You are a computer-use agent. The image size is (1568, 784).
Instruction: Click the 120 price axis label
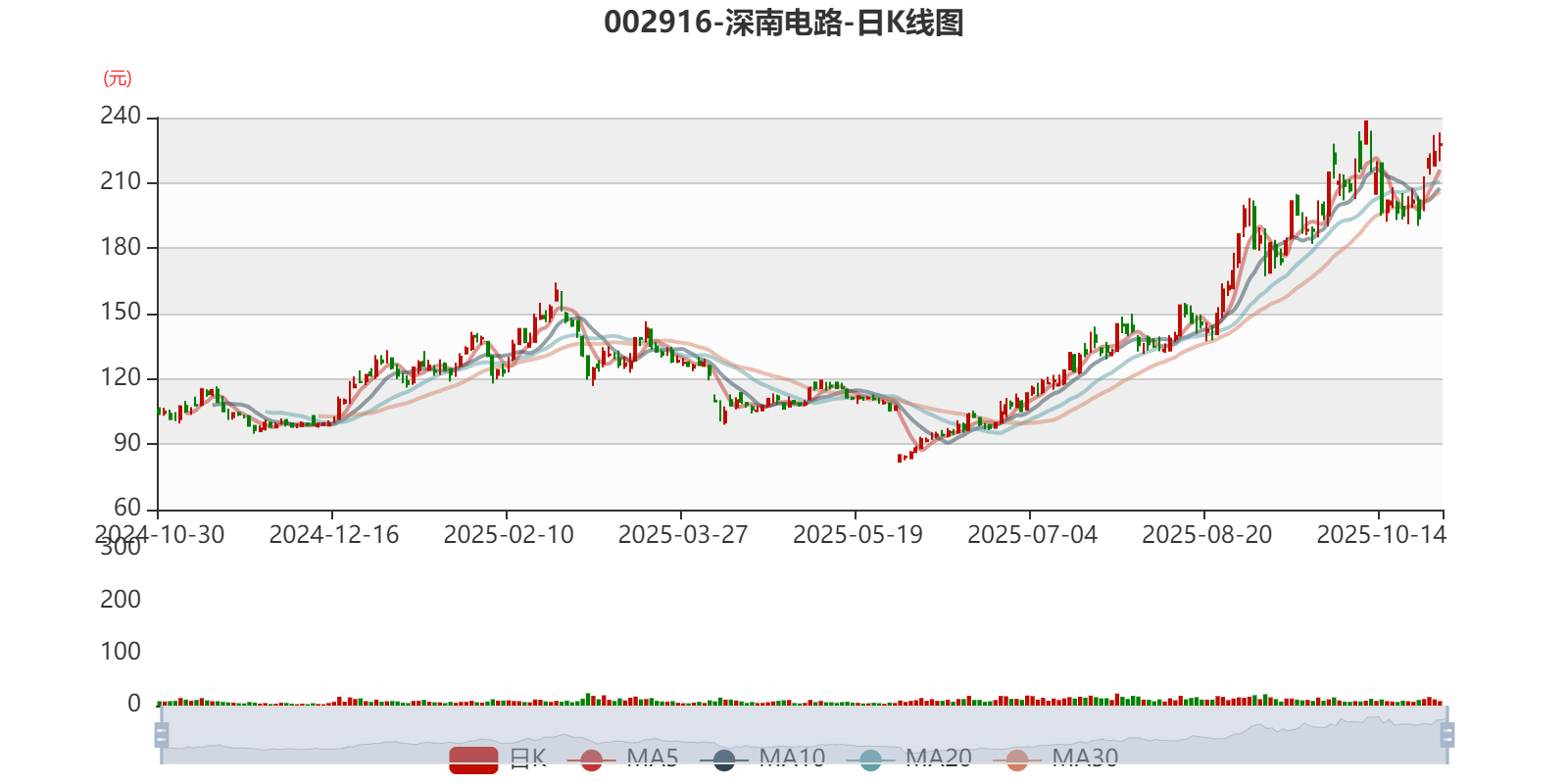(x=121, y=377)
